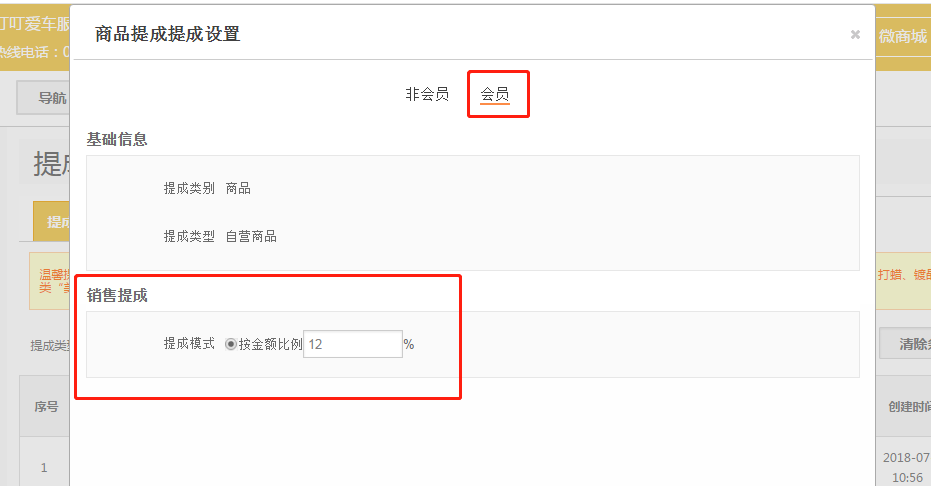The width and height of the screenshot is (931, 486).
Task: Click the percentage input field showing 12
Action: 352,344
